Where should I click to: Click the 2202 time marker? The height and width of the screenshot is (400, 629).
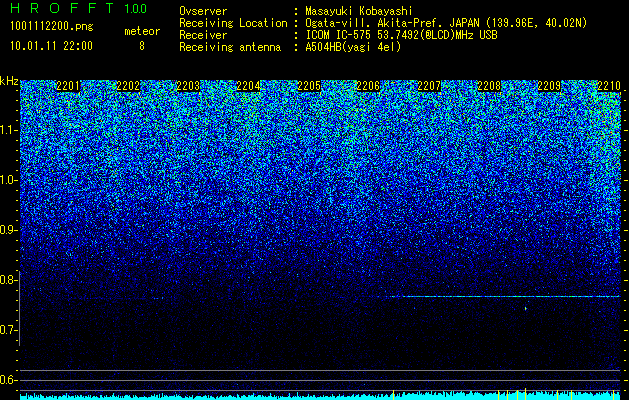click(128, 86)
